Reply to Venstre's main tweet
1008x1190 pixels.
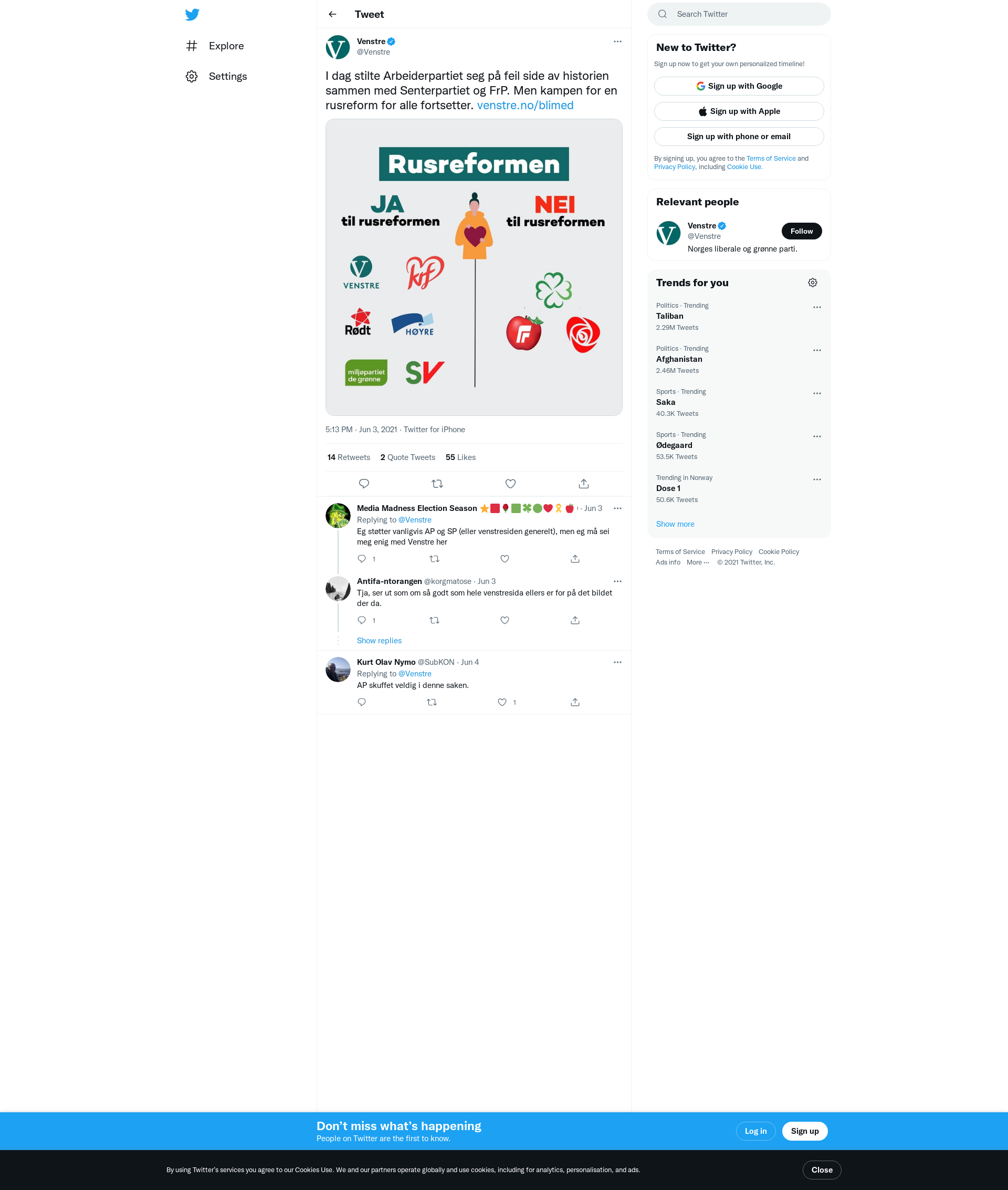pos(364,484)
